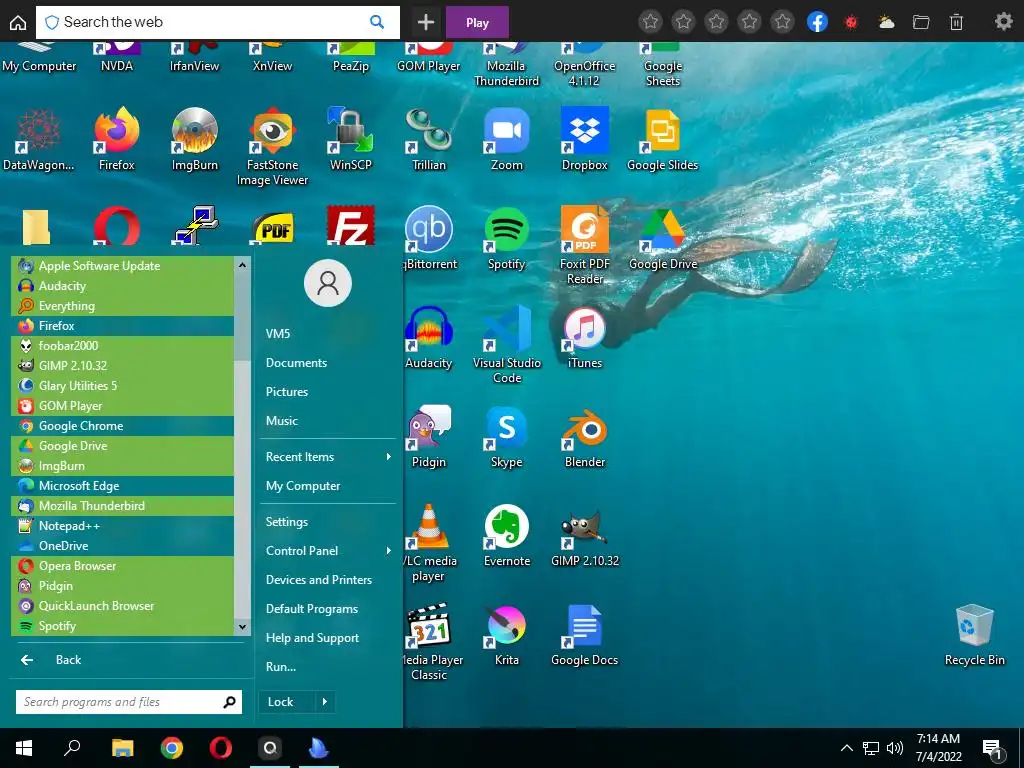Click the trash can icon in top bar
The height and width of the screenshot is (768, 1024).
[x=955, y=22]
